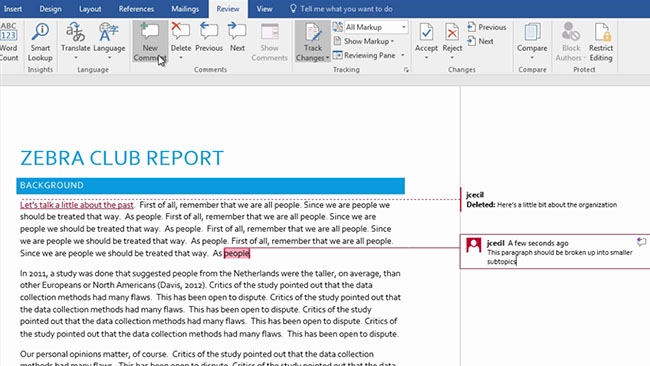Expand Reviewing Pane dropdown arrow
Viewport: 650px width, 366px height.
(403, 55)
